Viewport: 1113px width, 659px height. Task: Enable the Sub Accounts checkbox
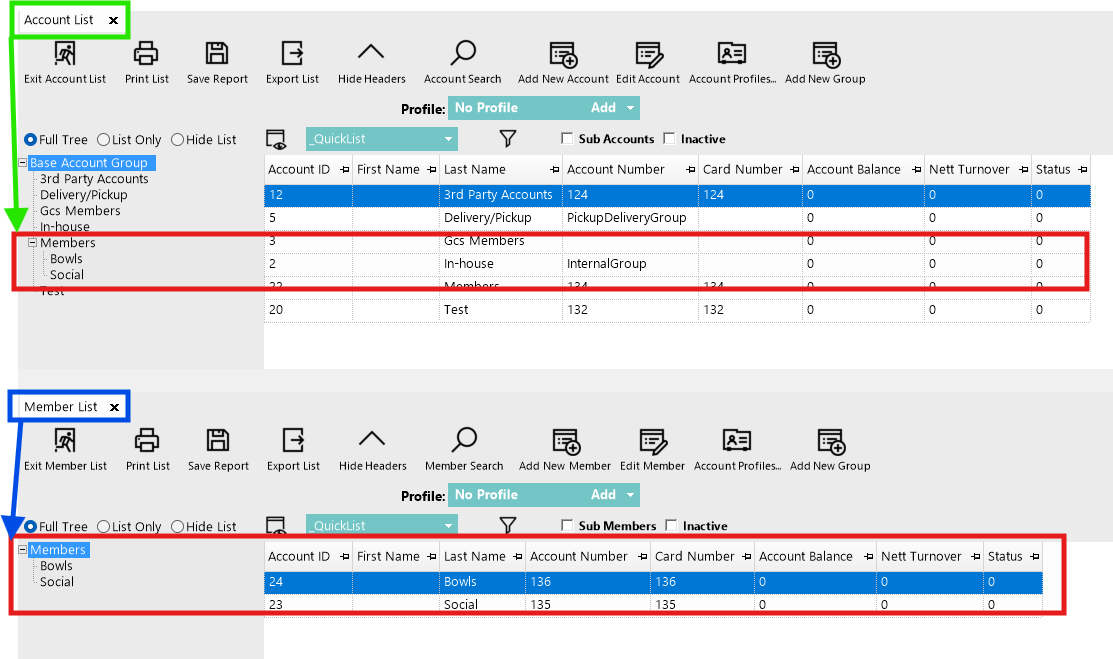point(567,138)
